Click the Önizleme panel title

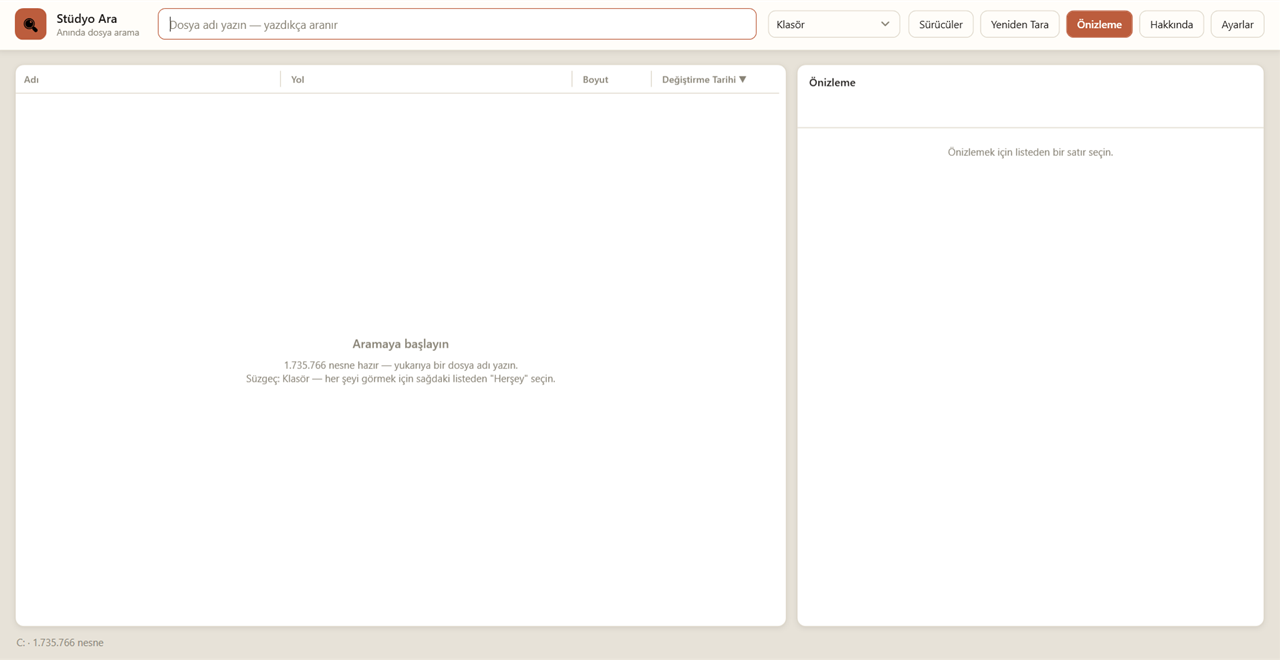click(x=832, y=82)
